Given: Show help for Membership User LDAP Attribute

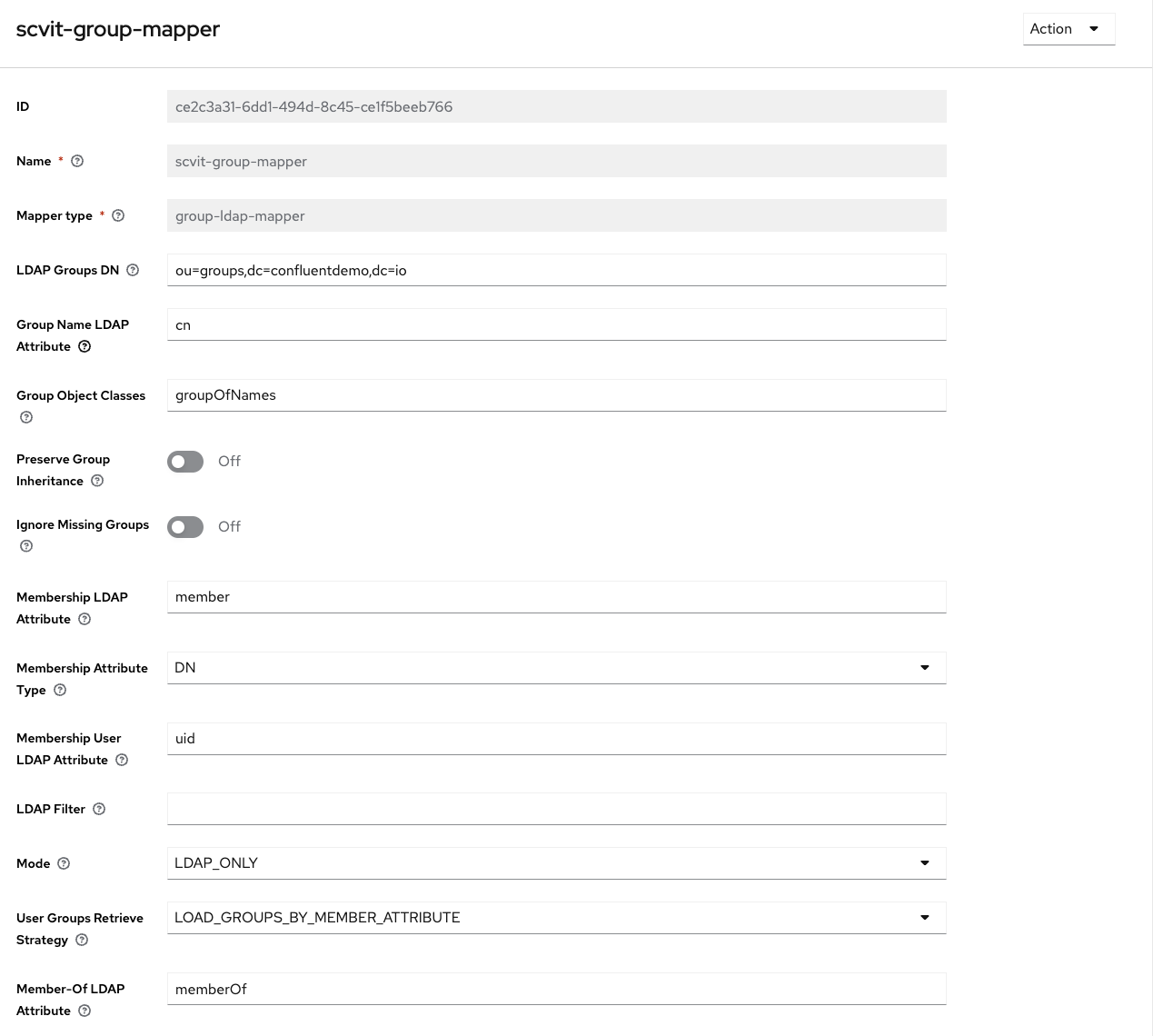Looking at the screenshot, I should tap(122, 760).
